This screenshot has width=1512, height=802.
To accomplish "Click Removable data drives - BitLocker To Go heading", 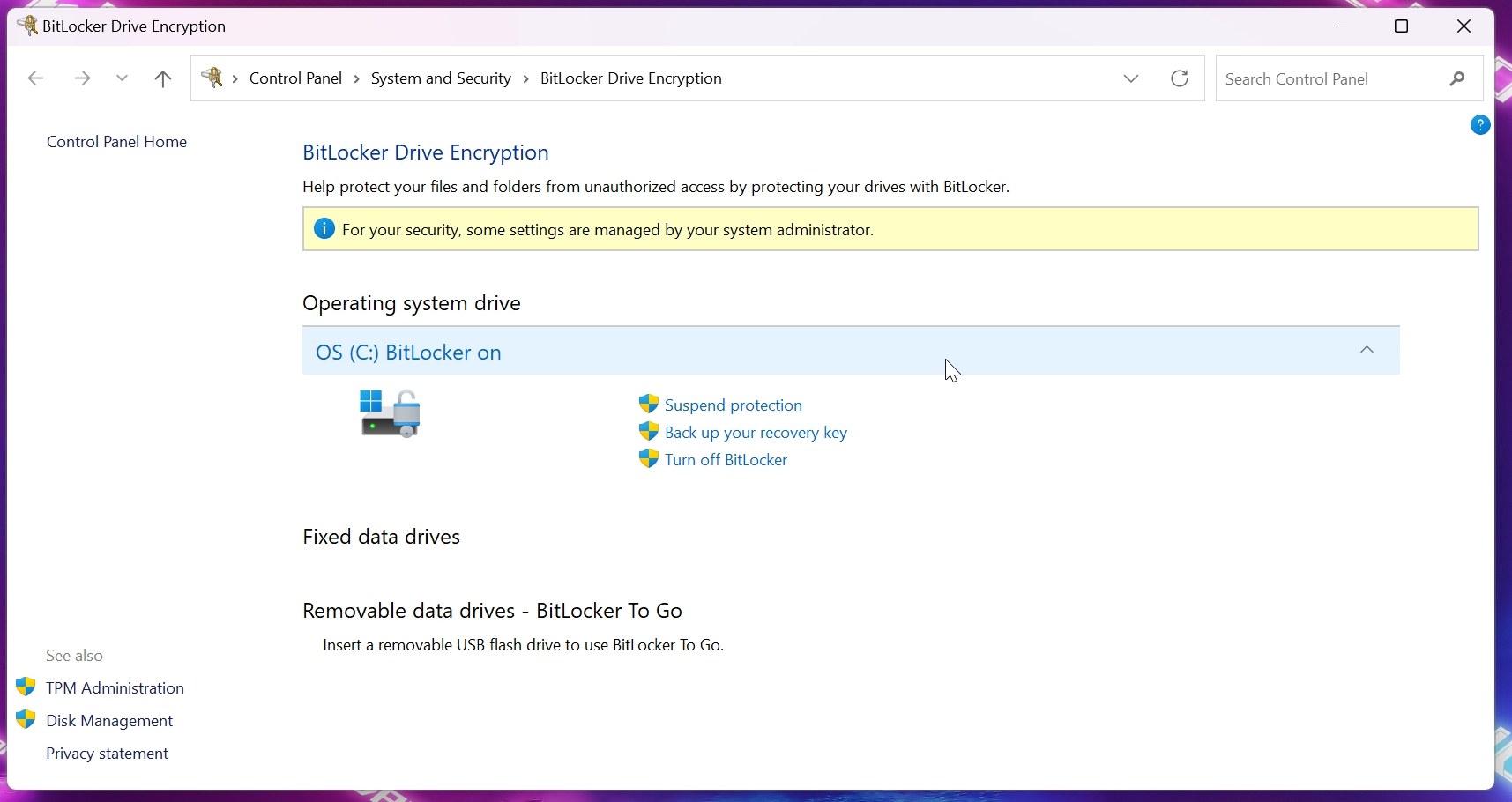I will pos(492,611).
